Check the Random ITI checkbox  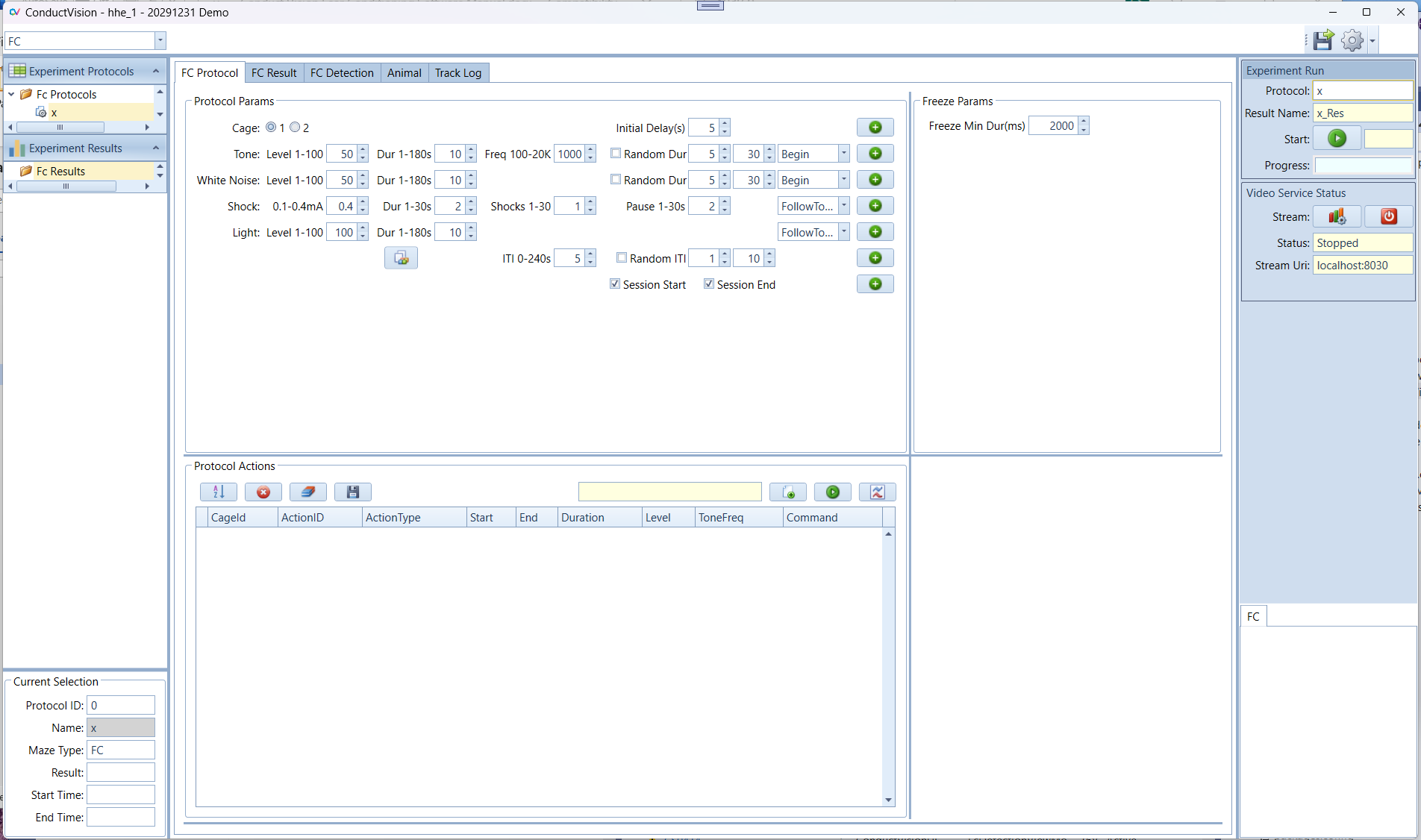pos(622,258)
